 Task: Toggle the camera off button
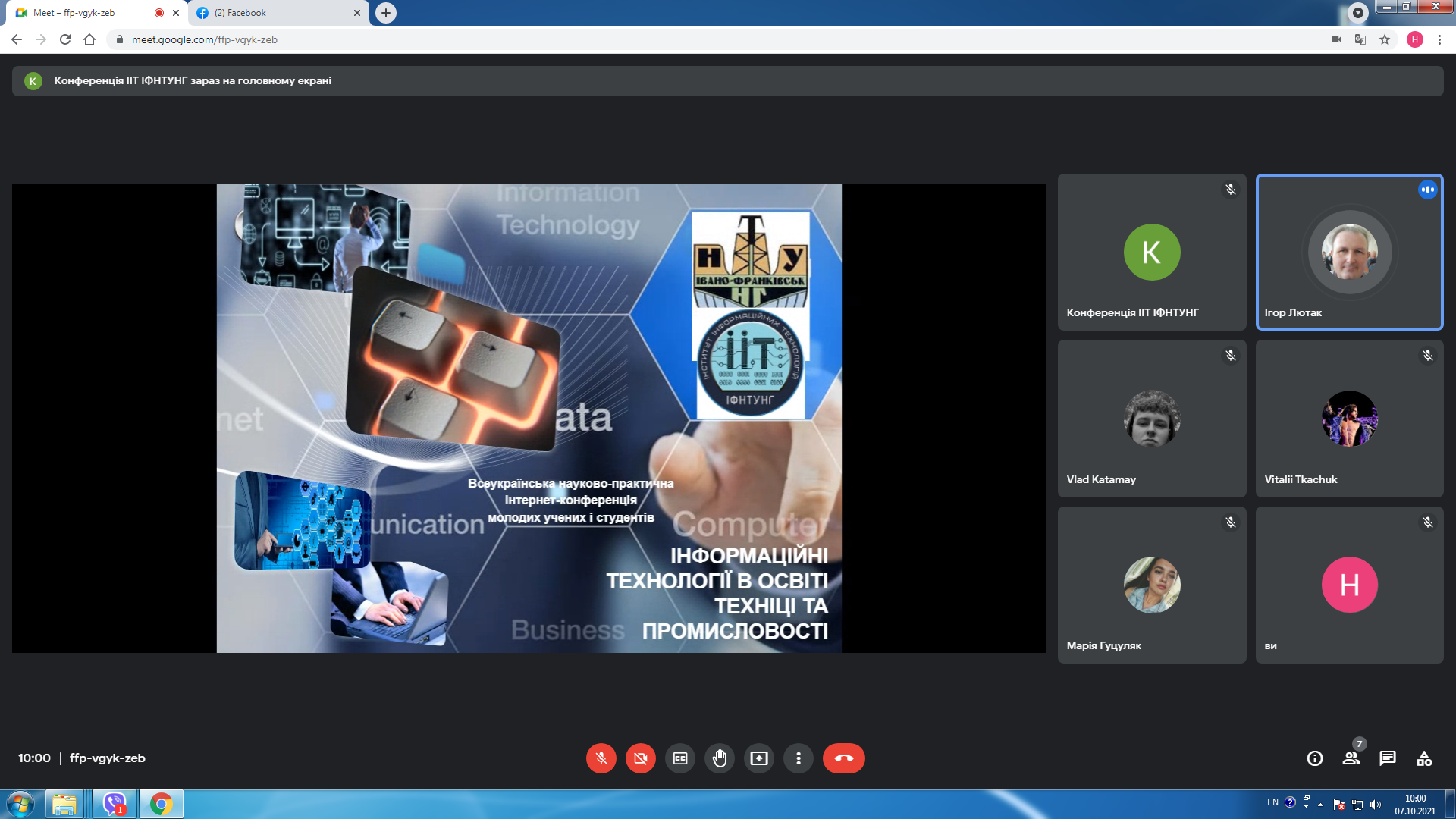(x=641, y=758)
